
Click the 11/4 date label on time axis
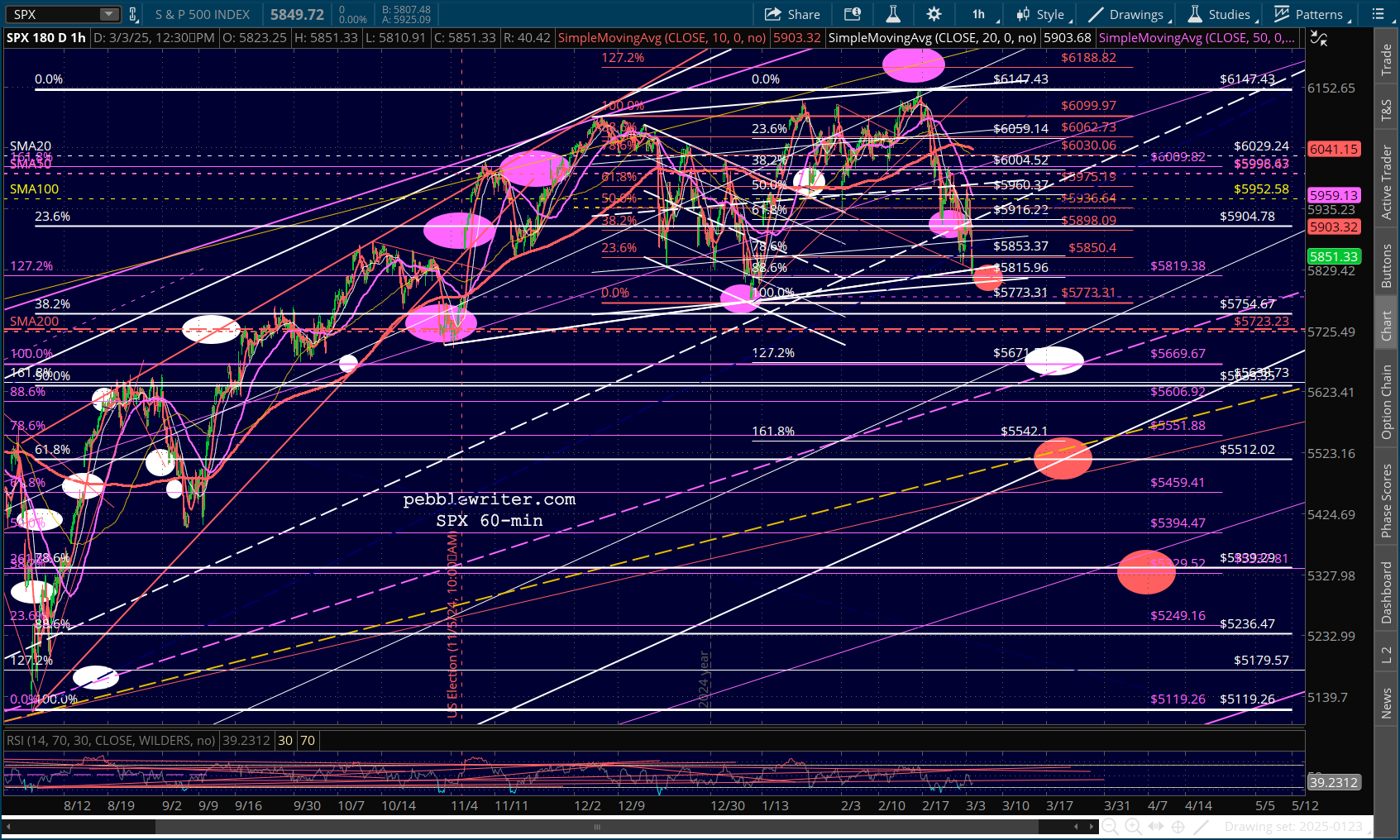click(x=464, y=806)
